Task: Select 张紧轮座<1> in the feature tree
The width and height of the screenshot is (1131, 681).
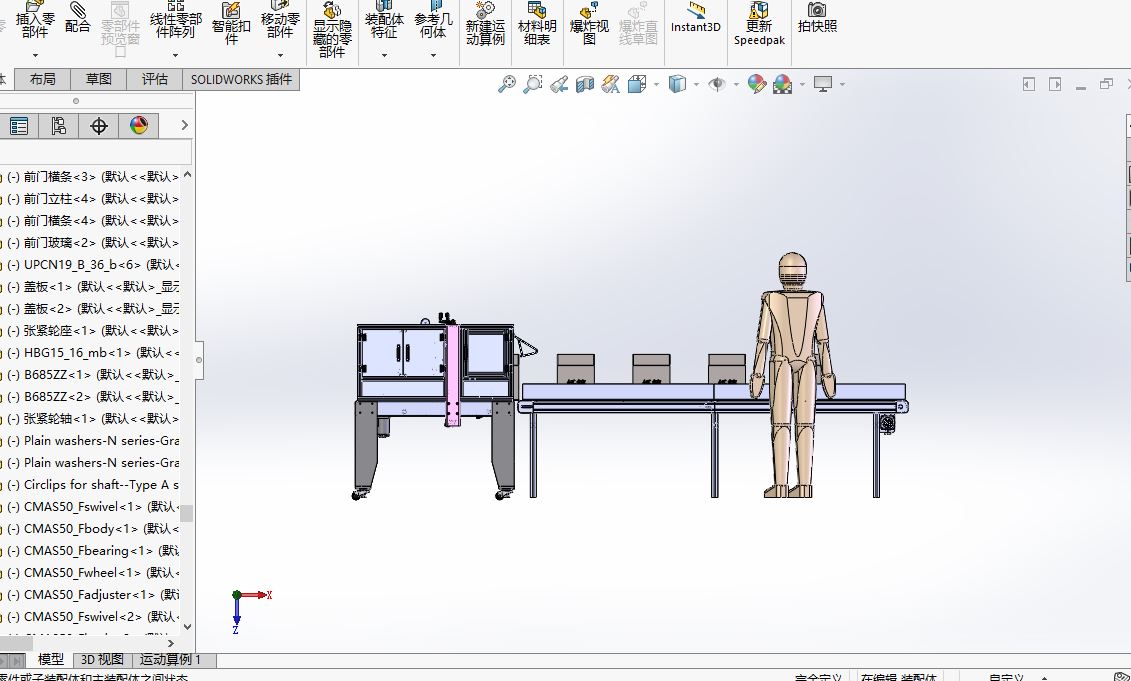Action: [92, 330]
